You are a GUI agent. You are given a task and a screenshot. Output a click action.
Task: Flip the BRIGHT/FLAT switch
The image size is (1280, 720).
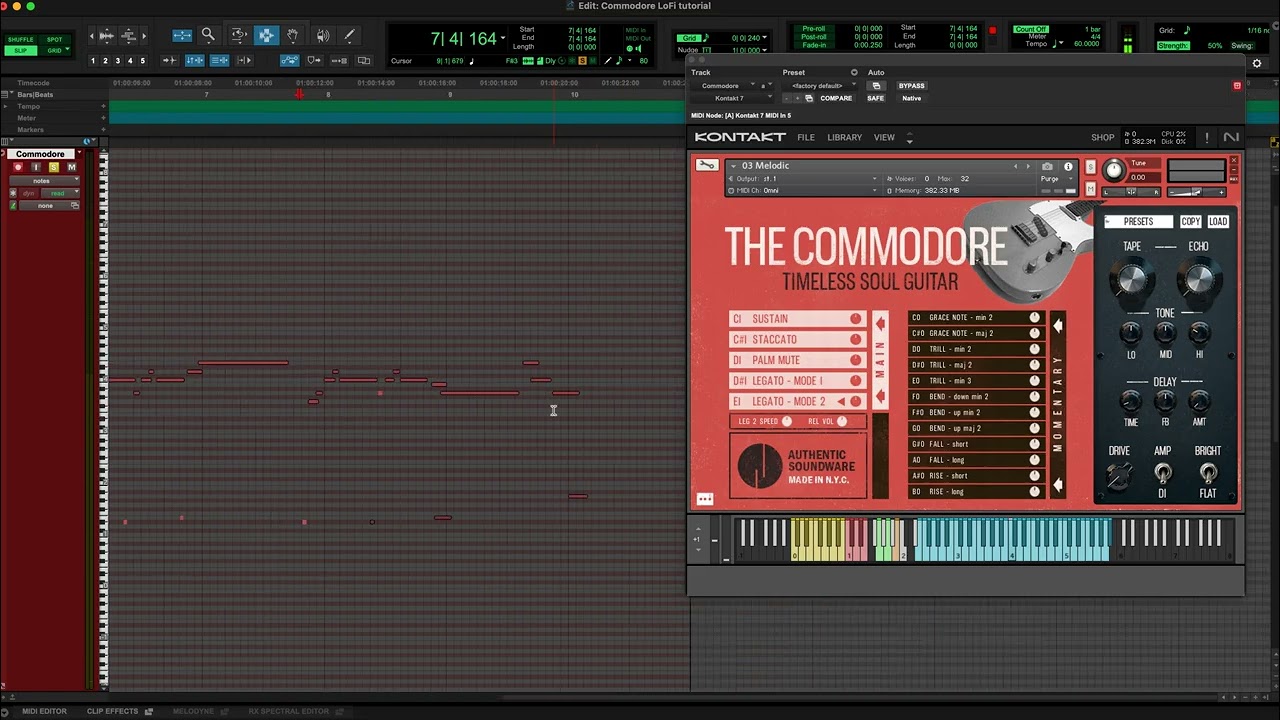coord(1208,473)
